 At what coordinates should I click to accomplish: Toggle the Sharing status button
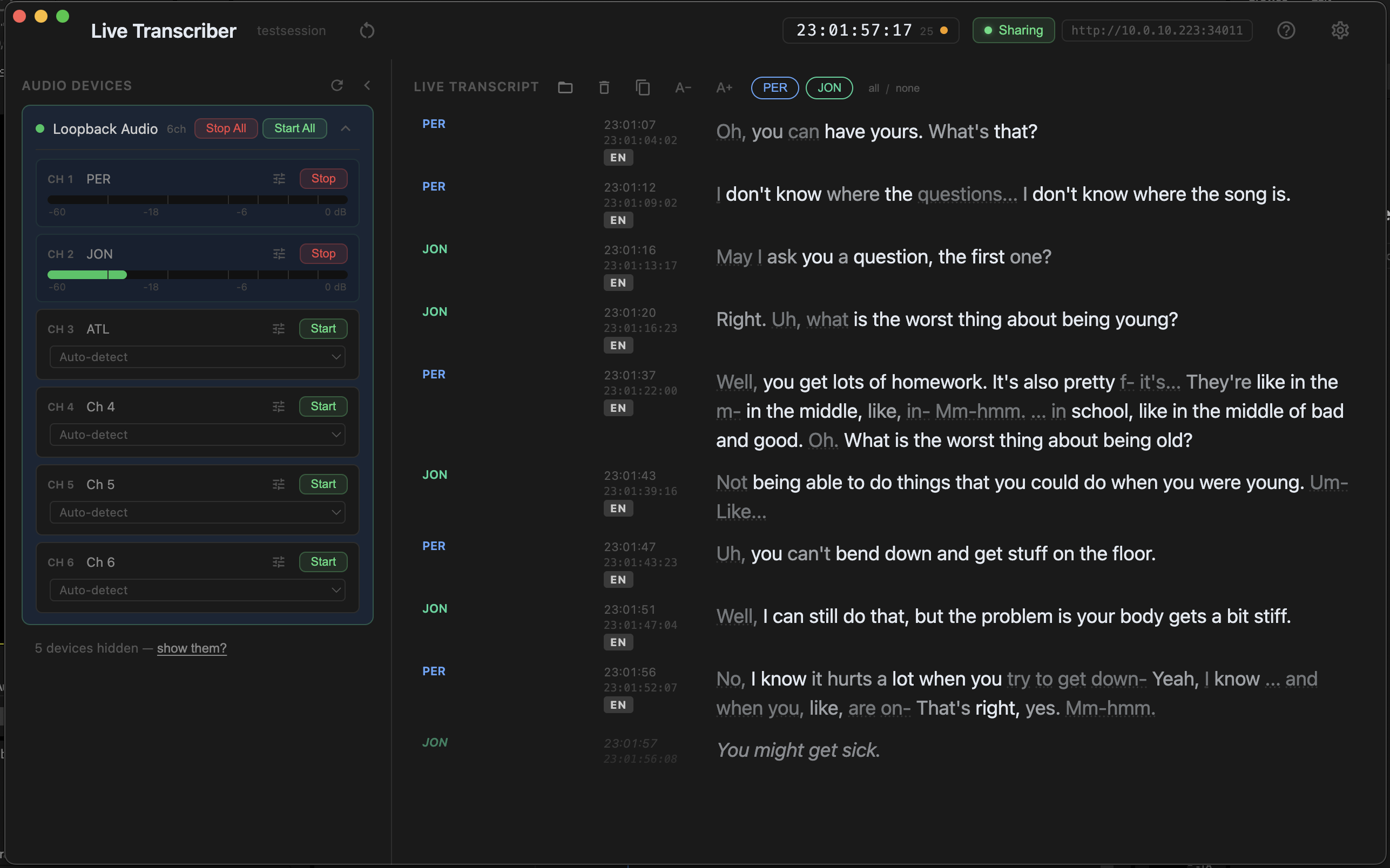[x=1014, y=30]
